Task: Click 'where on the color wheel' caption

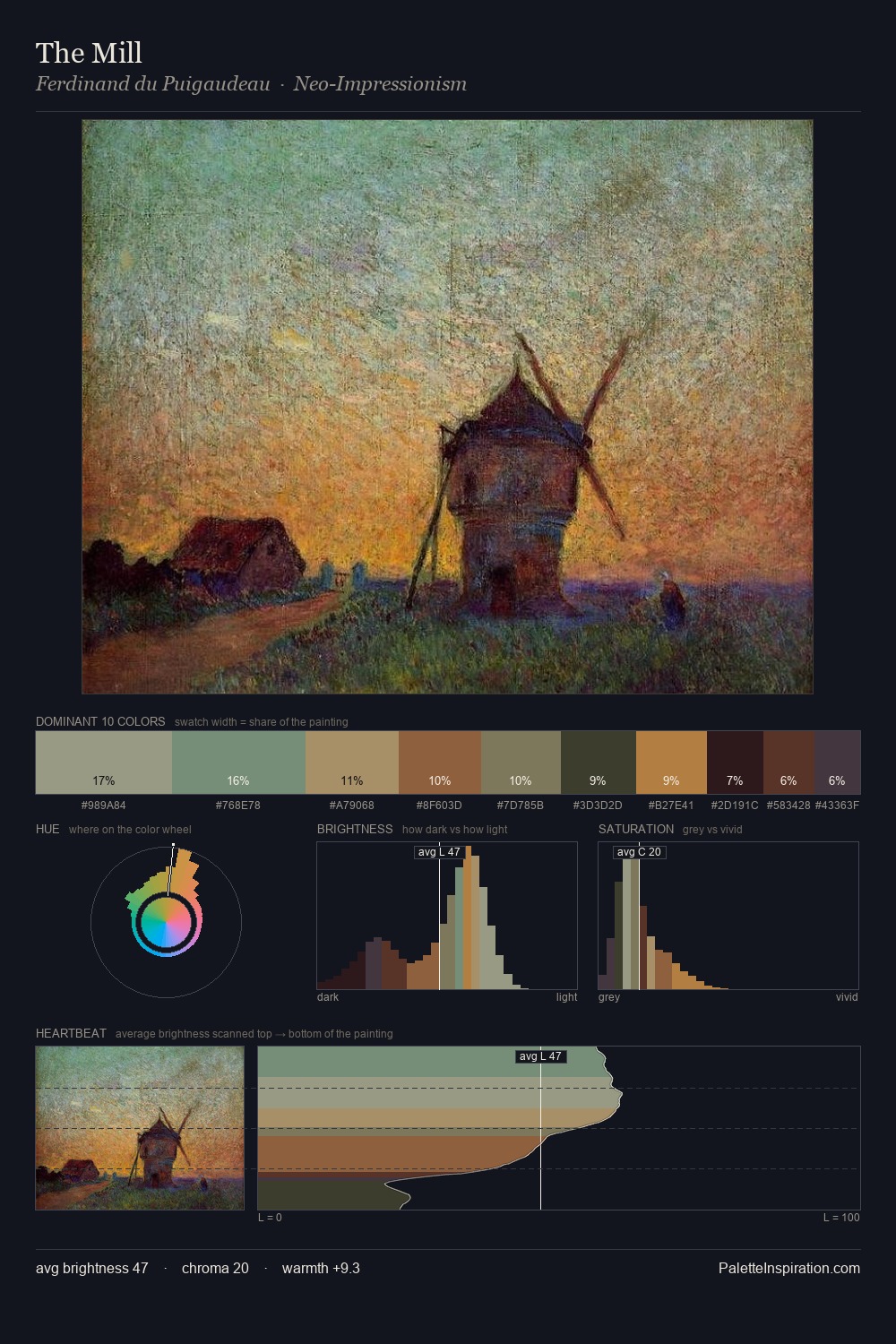Action: pyautogui.click(x=130, y=830)
